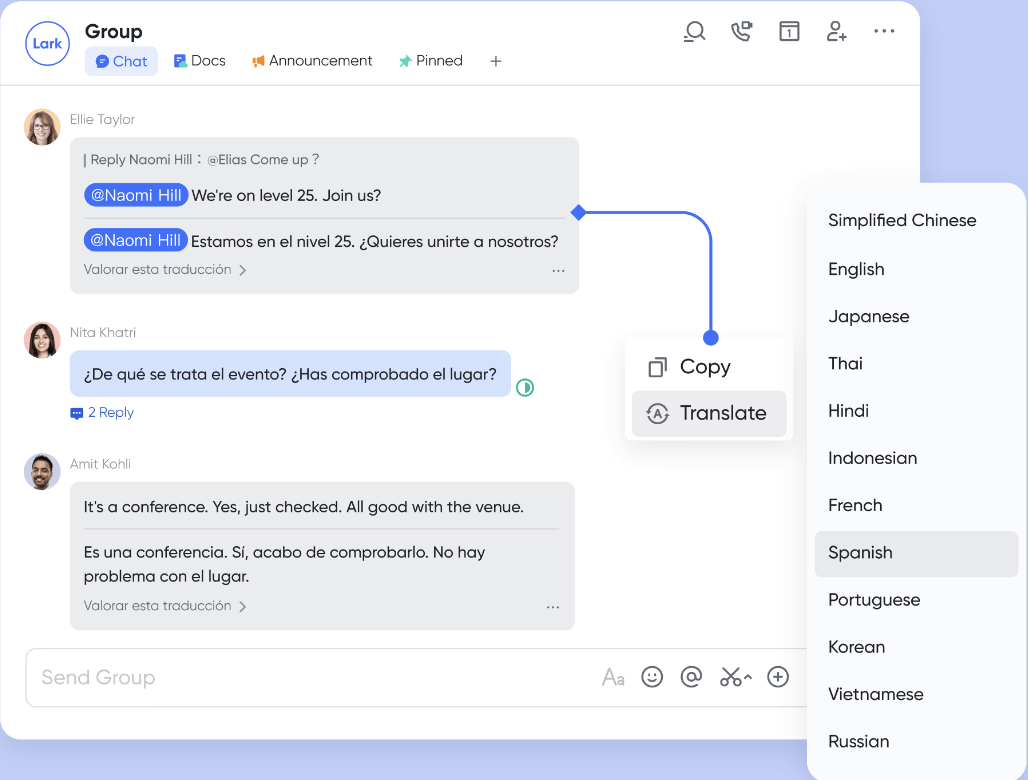Add a new tab with plus icon
1028x780 pixels.
496,61
